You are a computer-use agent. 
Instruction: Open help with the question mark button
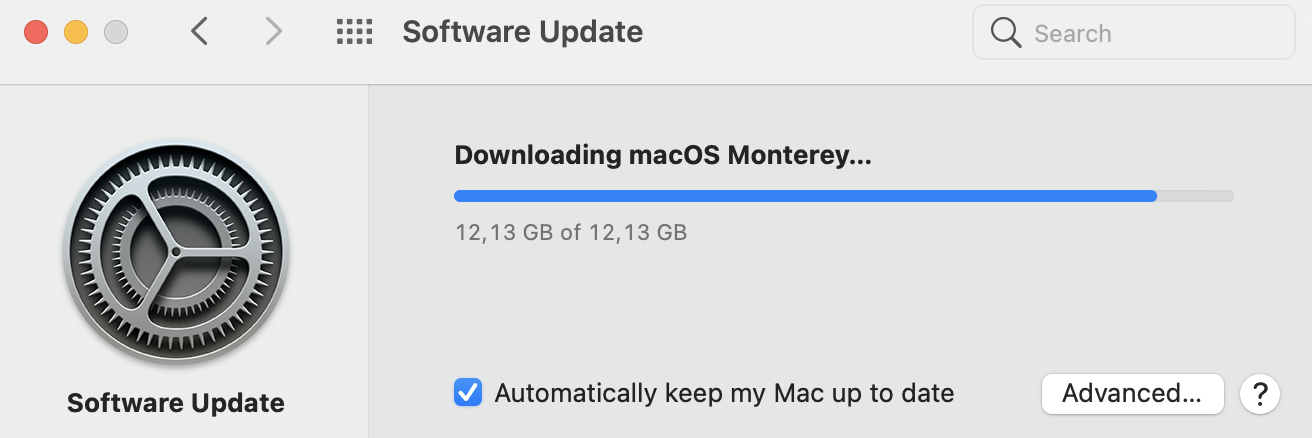[x=1260, y=393]
